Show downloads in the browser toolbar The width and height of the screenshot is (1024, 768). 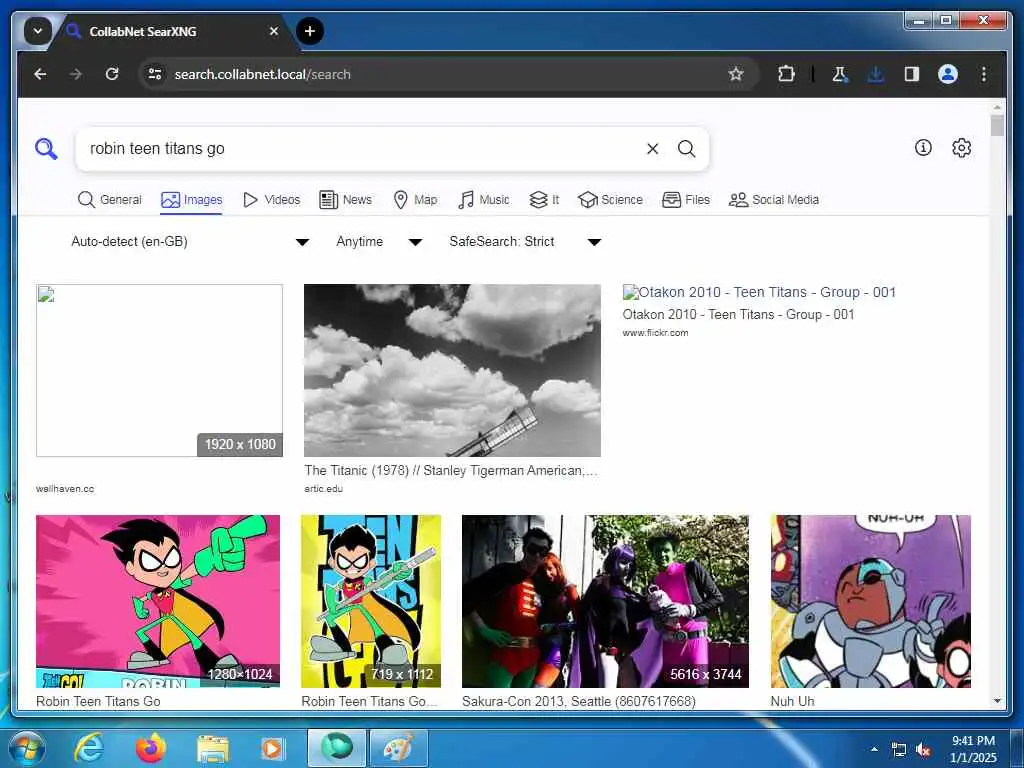coord(876,74)
